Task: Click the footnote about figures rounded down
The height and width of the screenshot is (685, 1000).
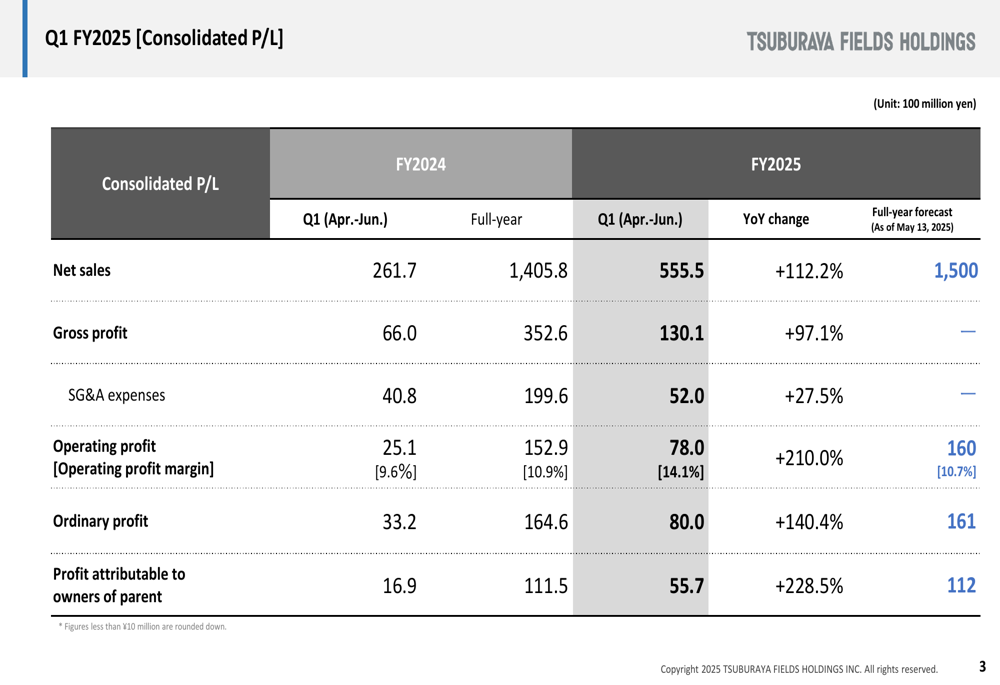Action: coord(143,627)
